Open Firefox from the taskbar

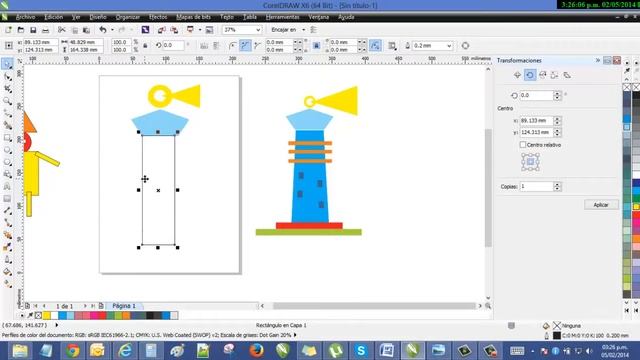pos(256,351)
